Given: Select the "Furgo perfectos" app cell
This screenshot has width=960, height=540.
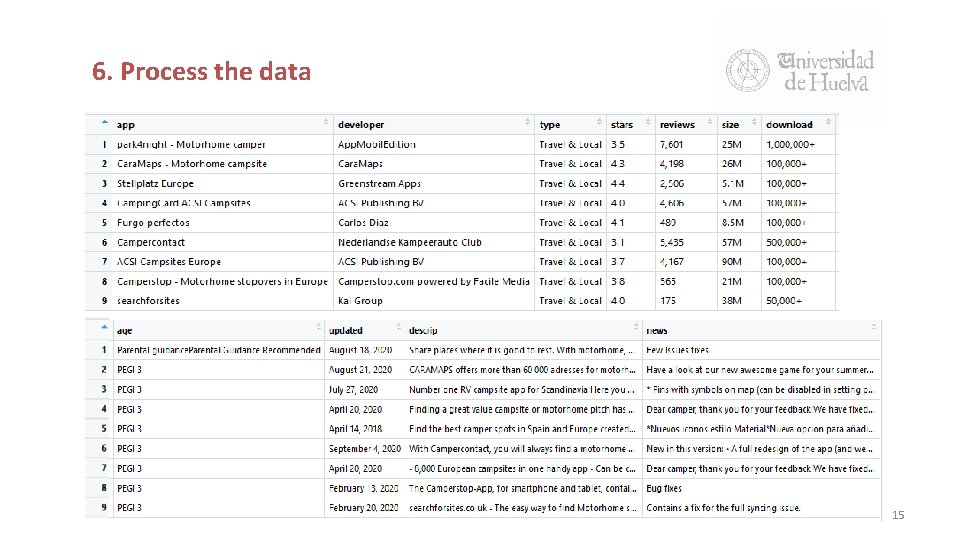Looking at the screenshot, I should [153, 223].
